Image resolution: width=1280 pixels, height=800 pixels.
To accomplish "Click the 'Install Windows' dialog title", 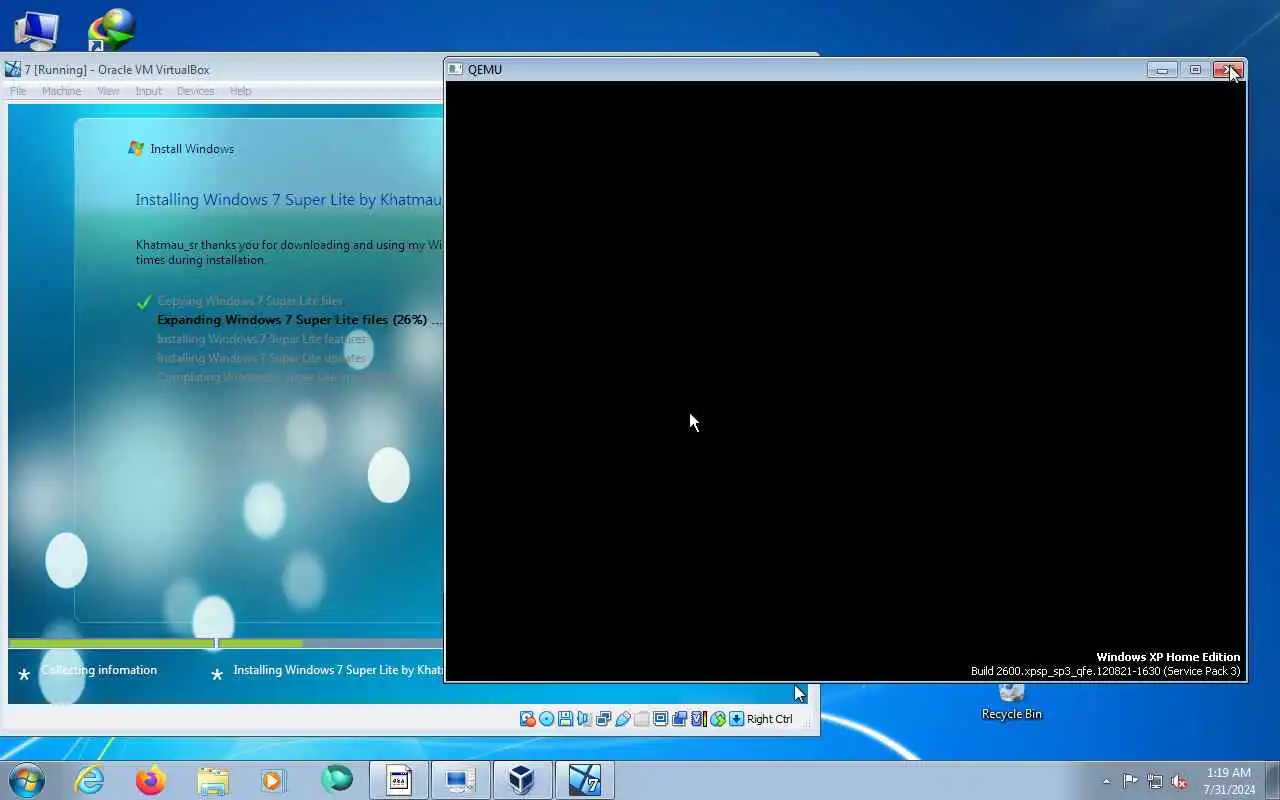I will (x=192, y=149).
